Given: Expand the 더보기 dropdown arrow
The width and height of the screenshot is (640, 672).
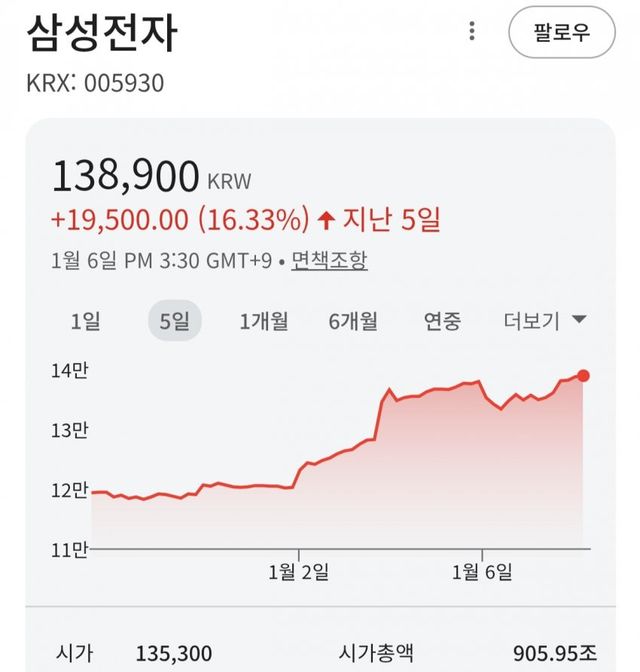Looking at the screenshot, I should (578, 321).
